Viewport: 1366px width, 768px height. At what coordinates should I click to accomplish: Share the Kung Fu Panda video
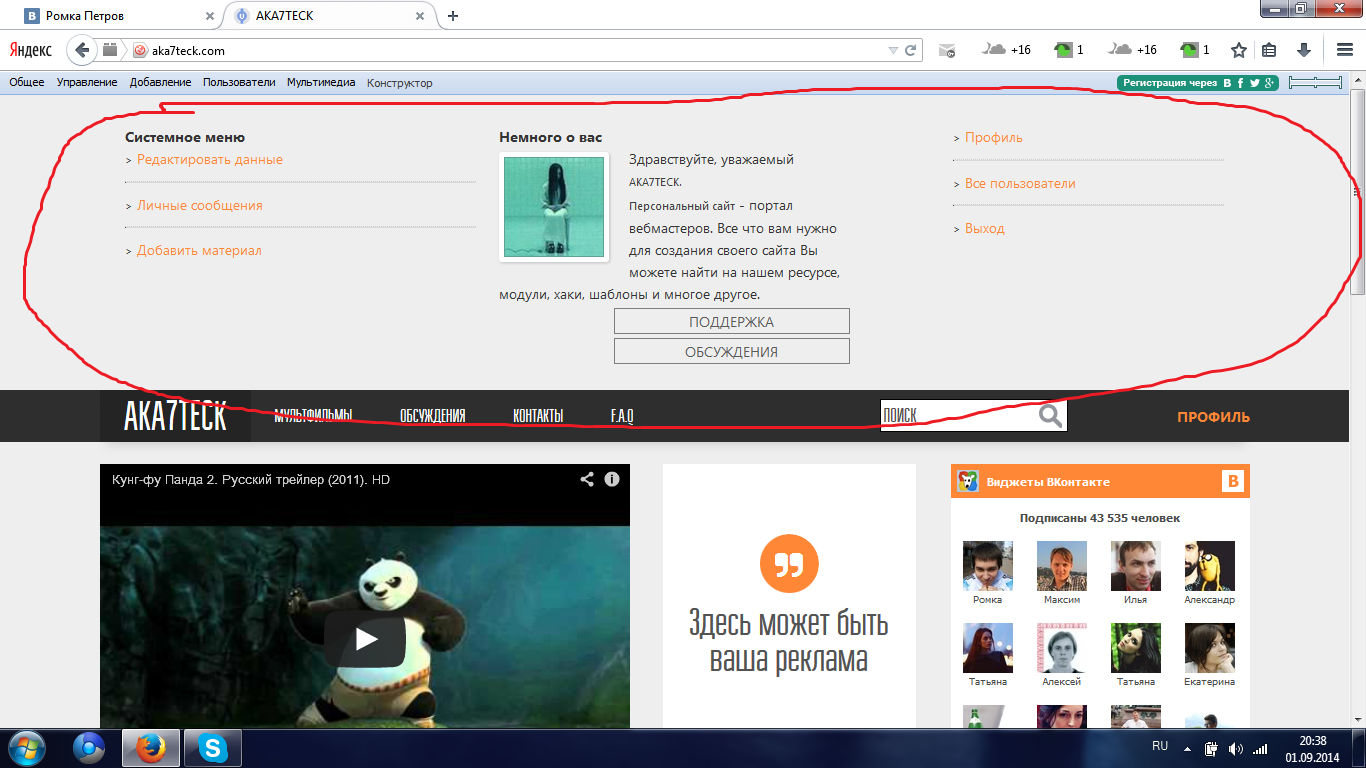tap(587, 479)
